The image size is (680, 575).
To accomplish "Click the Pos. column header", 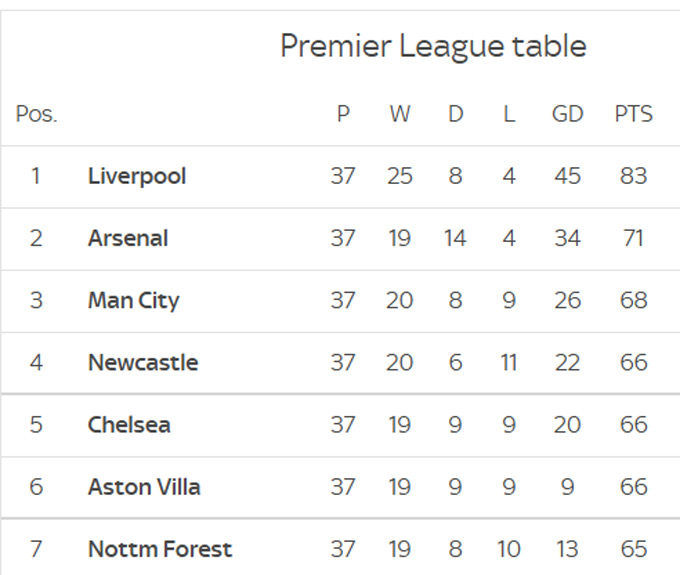I will [x=36, y=113].
